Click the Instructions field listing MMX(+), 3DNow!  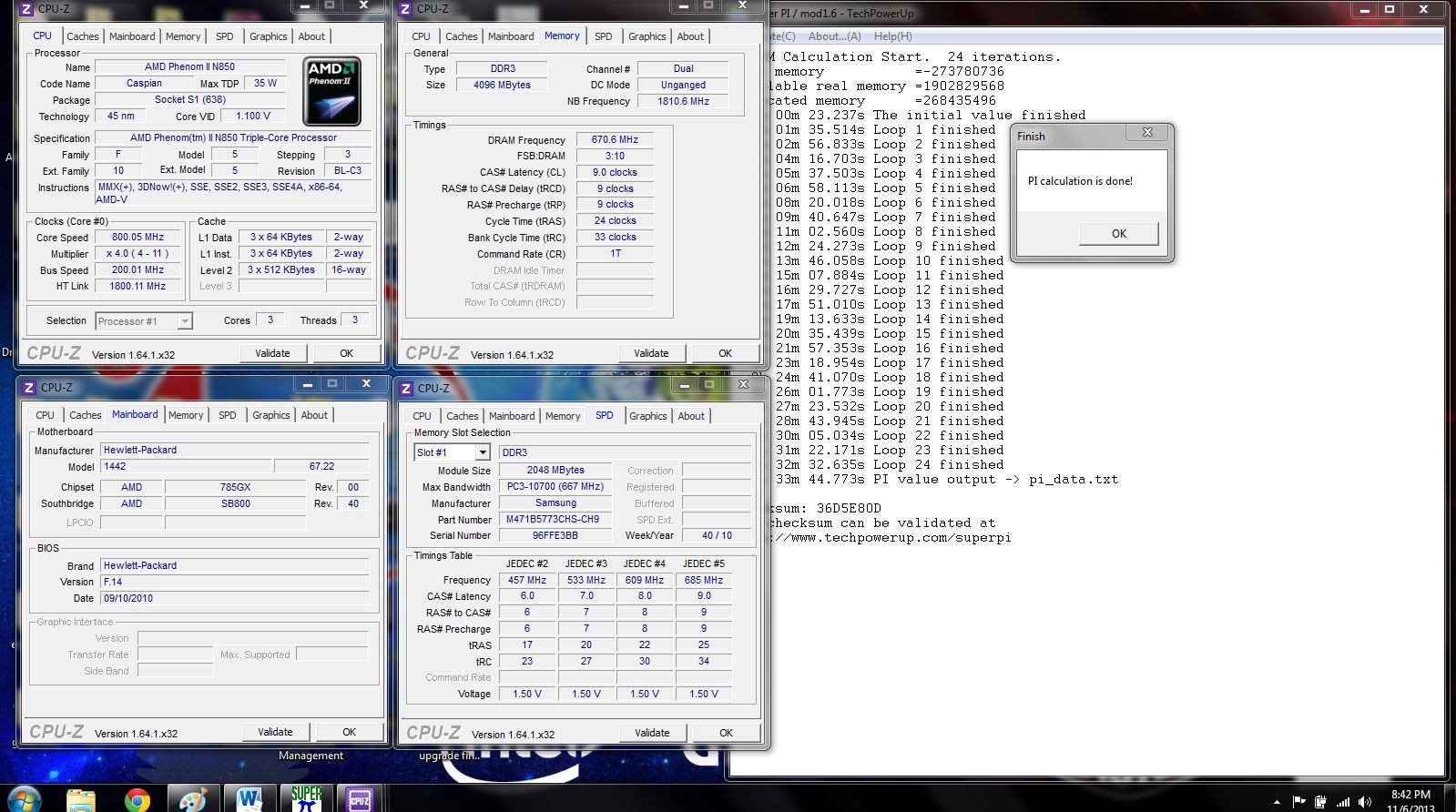pyautogui.click(x=233, y=193)
